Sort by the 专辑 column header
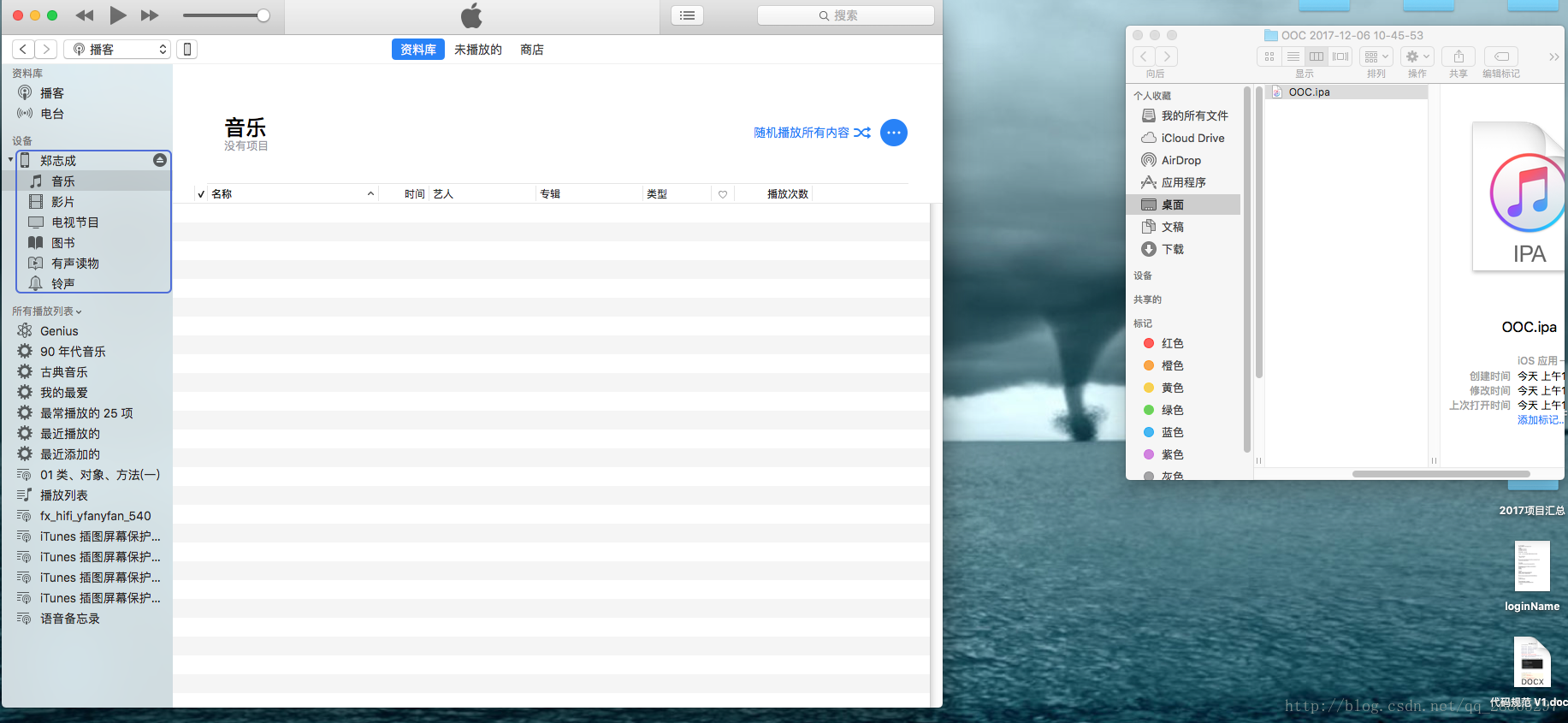 click(590, 194)
